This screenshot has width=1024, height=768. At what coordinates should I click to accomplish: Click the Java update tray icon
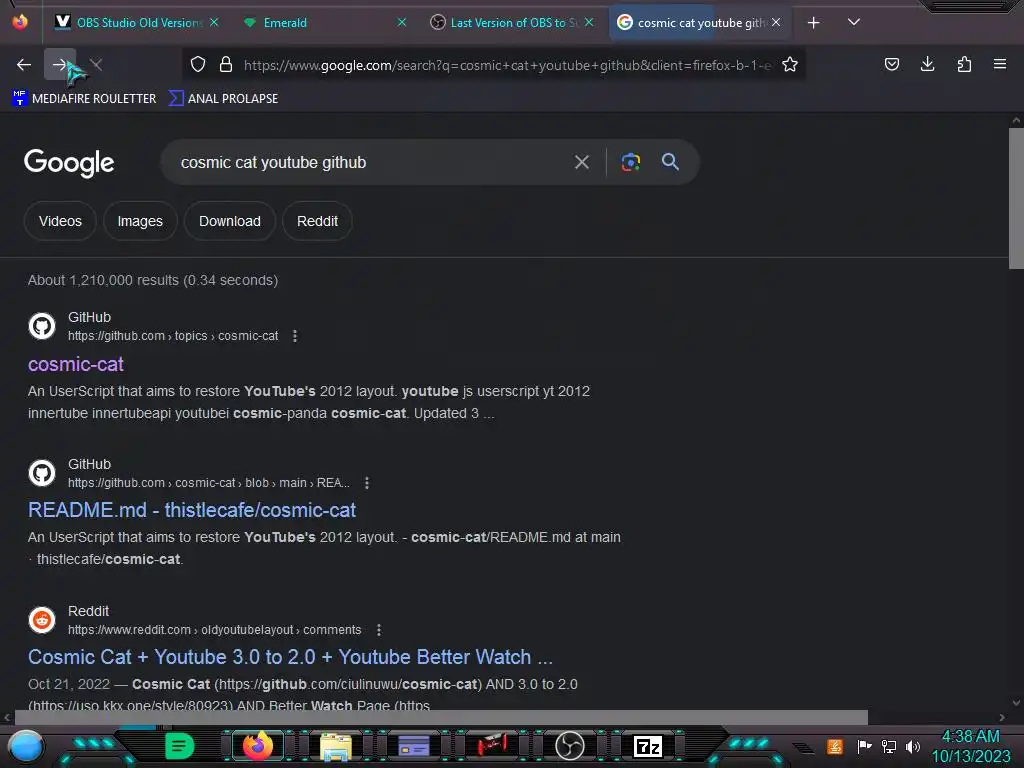(835, 746)
